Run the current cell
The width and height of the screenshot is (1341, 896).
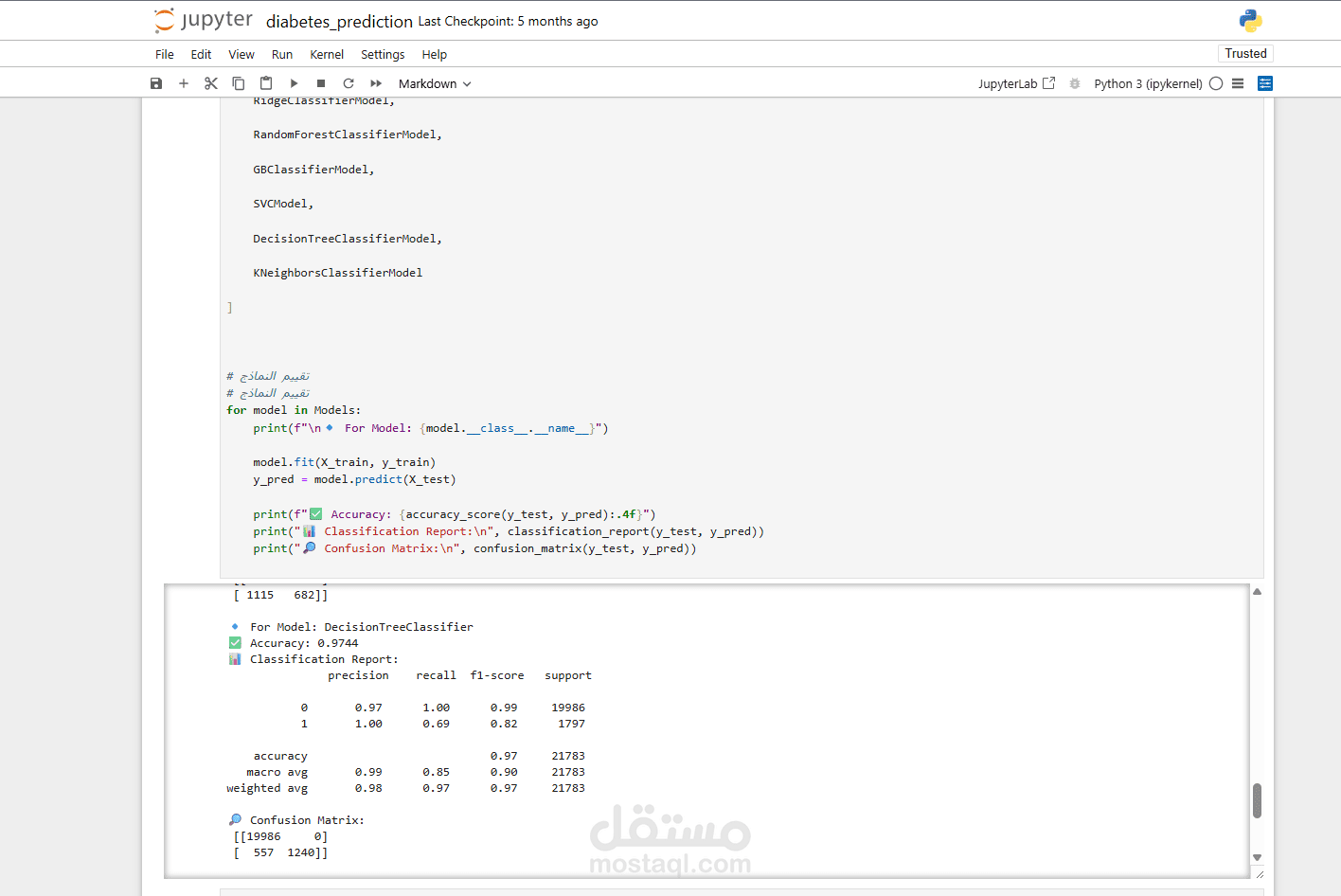click(x=294, y=83)
